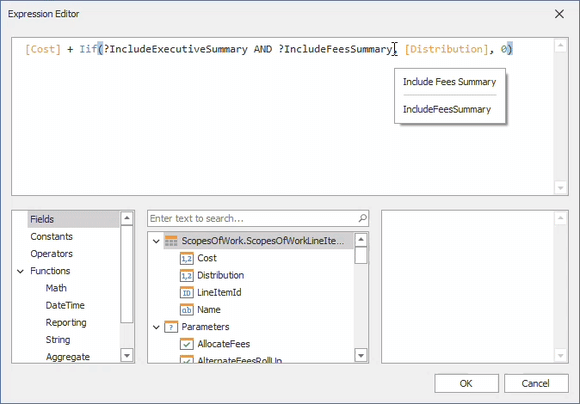The height and width of the screenshot is (404, 580).
Task: Click the AllocateFees checkbox icon
Action: 187,344
